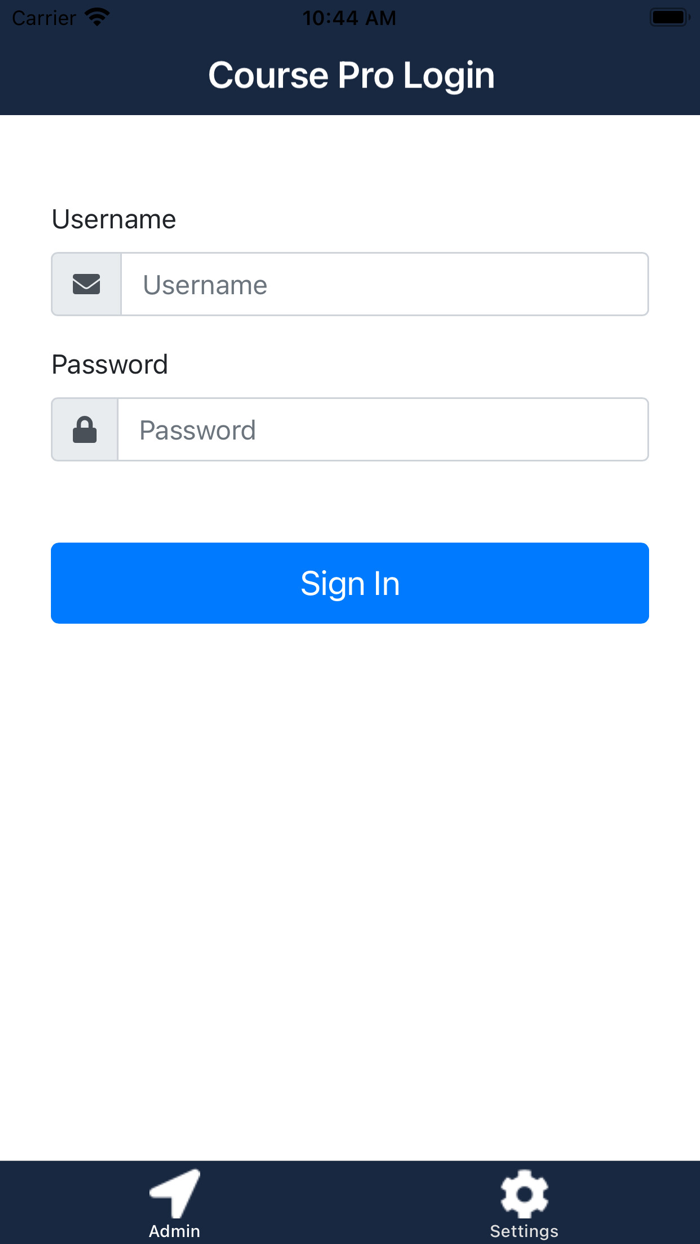Screen dimensions: 700x1244
Task: Click the Admin label in bottom bar
Action: 174,1231
